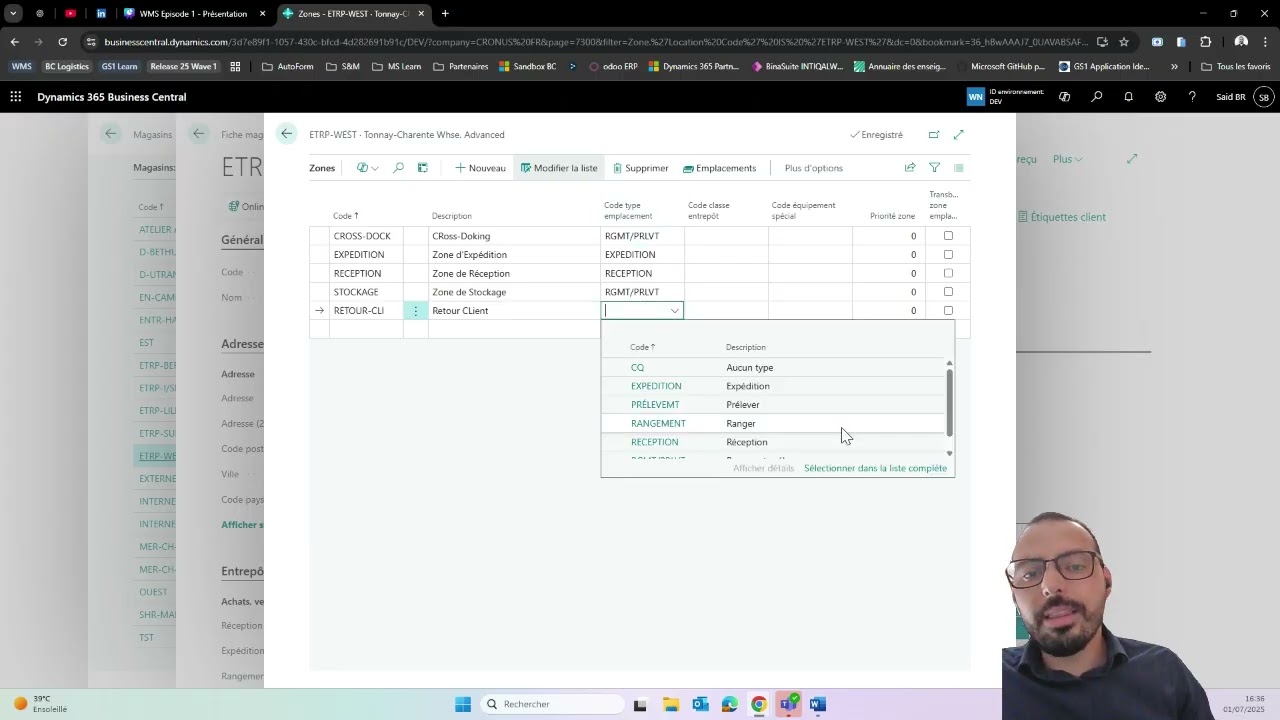1280x720 pixels.
Task: Open Word from the taskbar
Action: [x=818, y=704]
